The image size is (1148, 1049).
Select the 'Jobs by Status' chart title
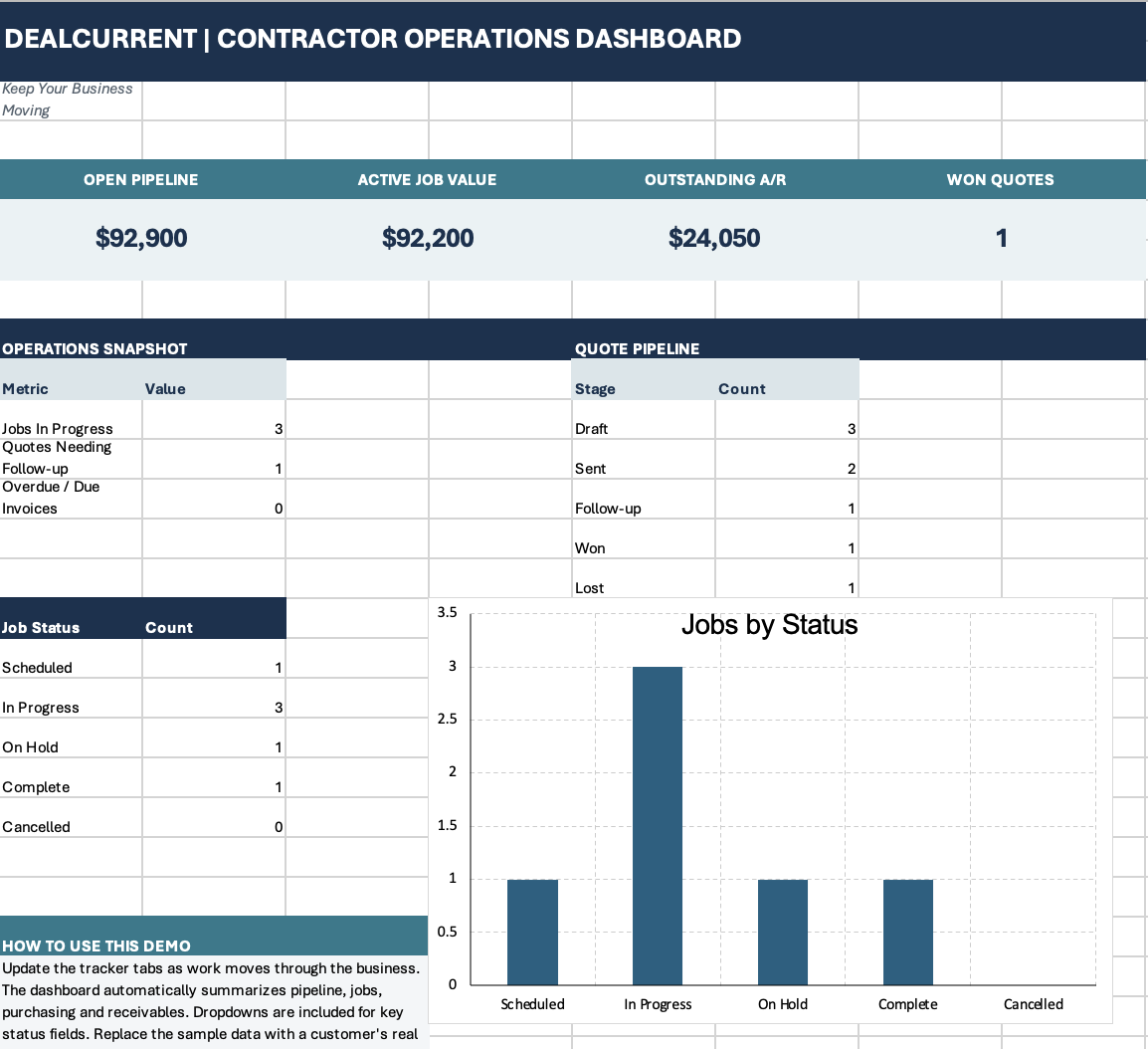[770, 625]
